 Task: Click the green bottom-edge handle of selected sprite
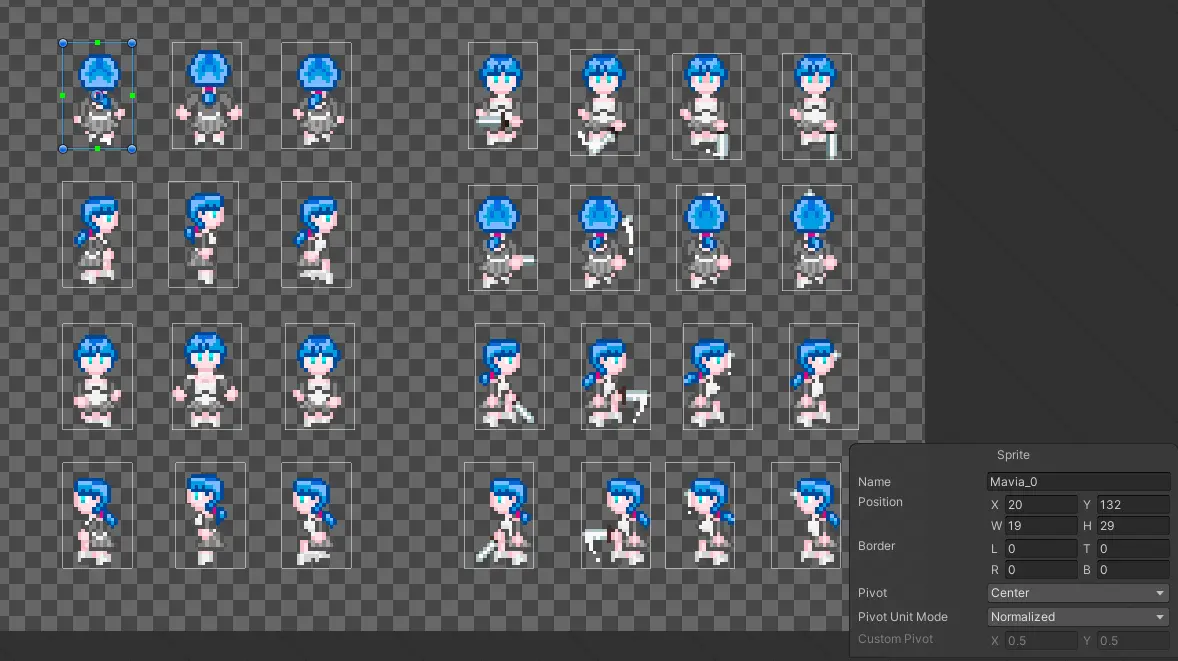pyautogui.click(x=98, y=149)
